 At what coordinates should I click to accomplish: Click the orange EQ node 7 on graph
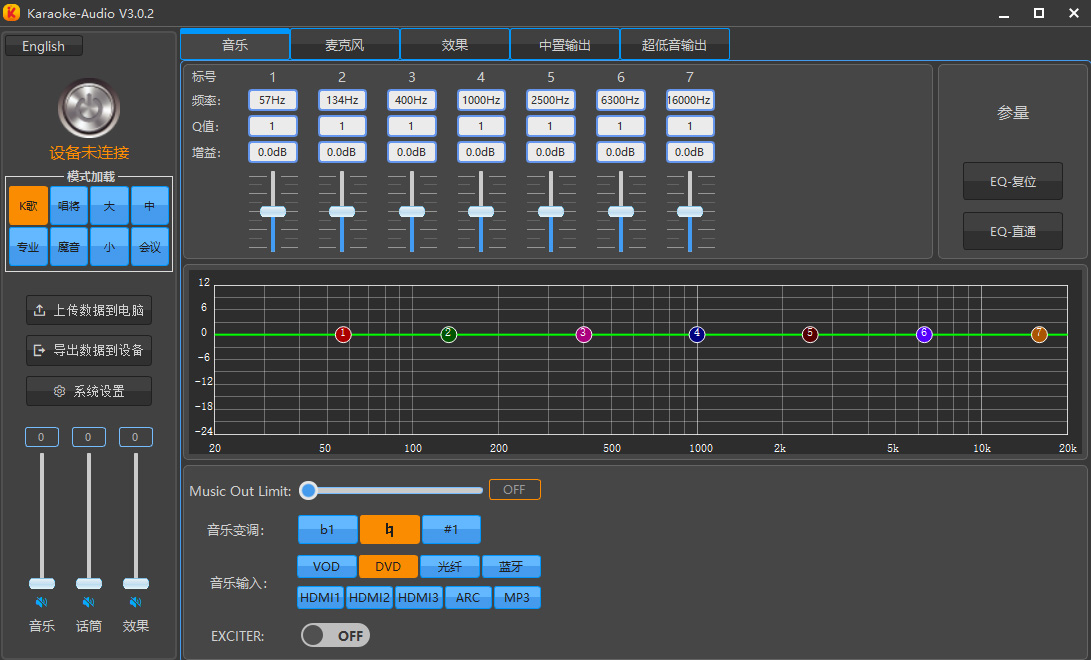tap(1039, 334)
